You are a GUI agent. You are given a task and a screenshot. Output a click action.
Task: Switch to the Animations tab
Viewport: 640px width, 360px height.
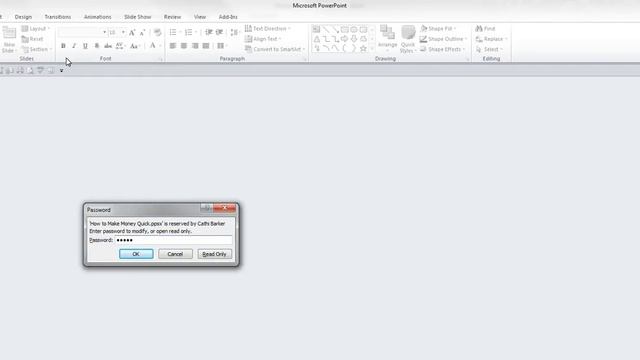click(x=98, y=17)
